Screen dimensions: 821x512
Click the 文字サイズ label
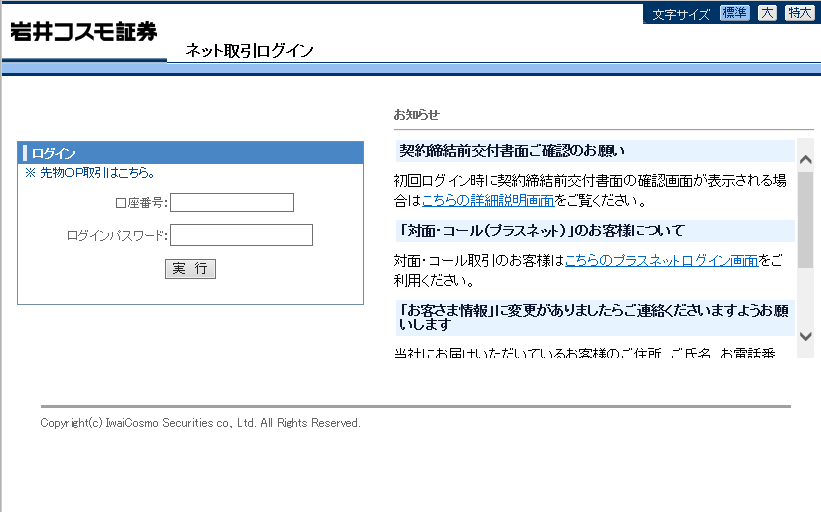(x=681, y=14)
